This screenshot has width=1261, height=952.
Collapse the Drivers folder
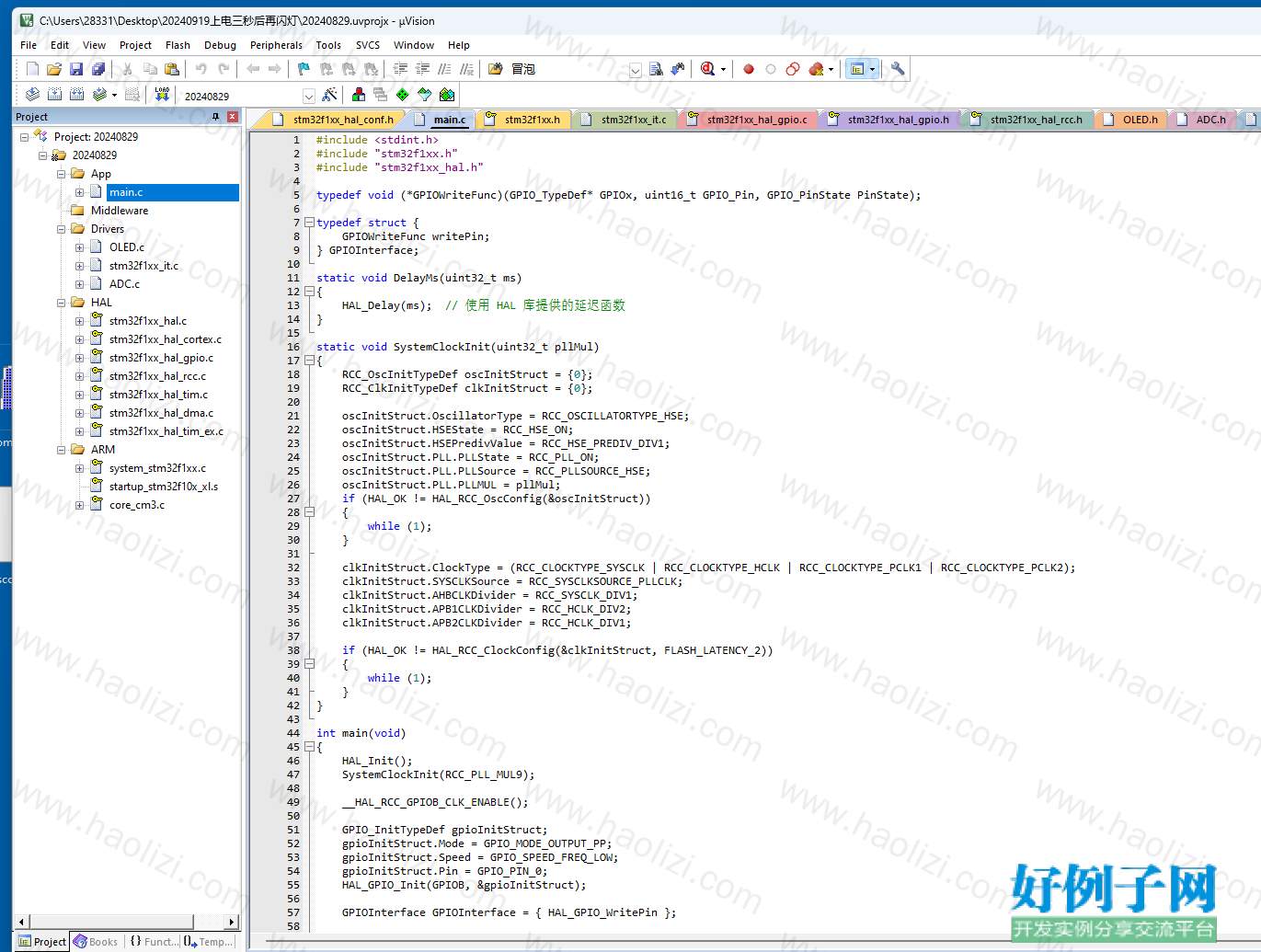point(62,229)
